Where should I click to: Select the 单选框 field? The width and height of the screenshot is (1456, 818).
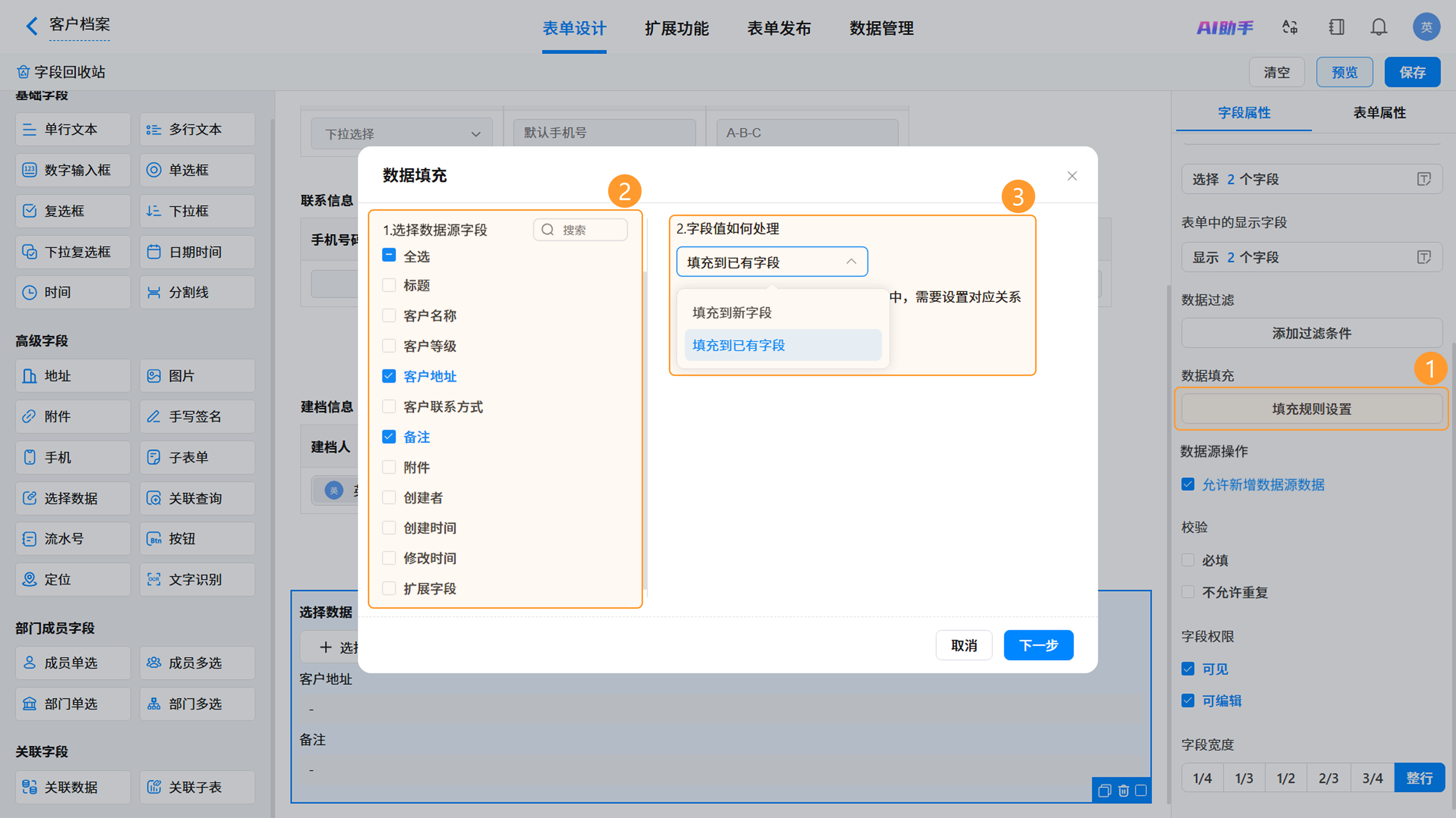(x=197, y=170)
